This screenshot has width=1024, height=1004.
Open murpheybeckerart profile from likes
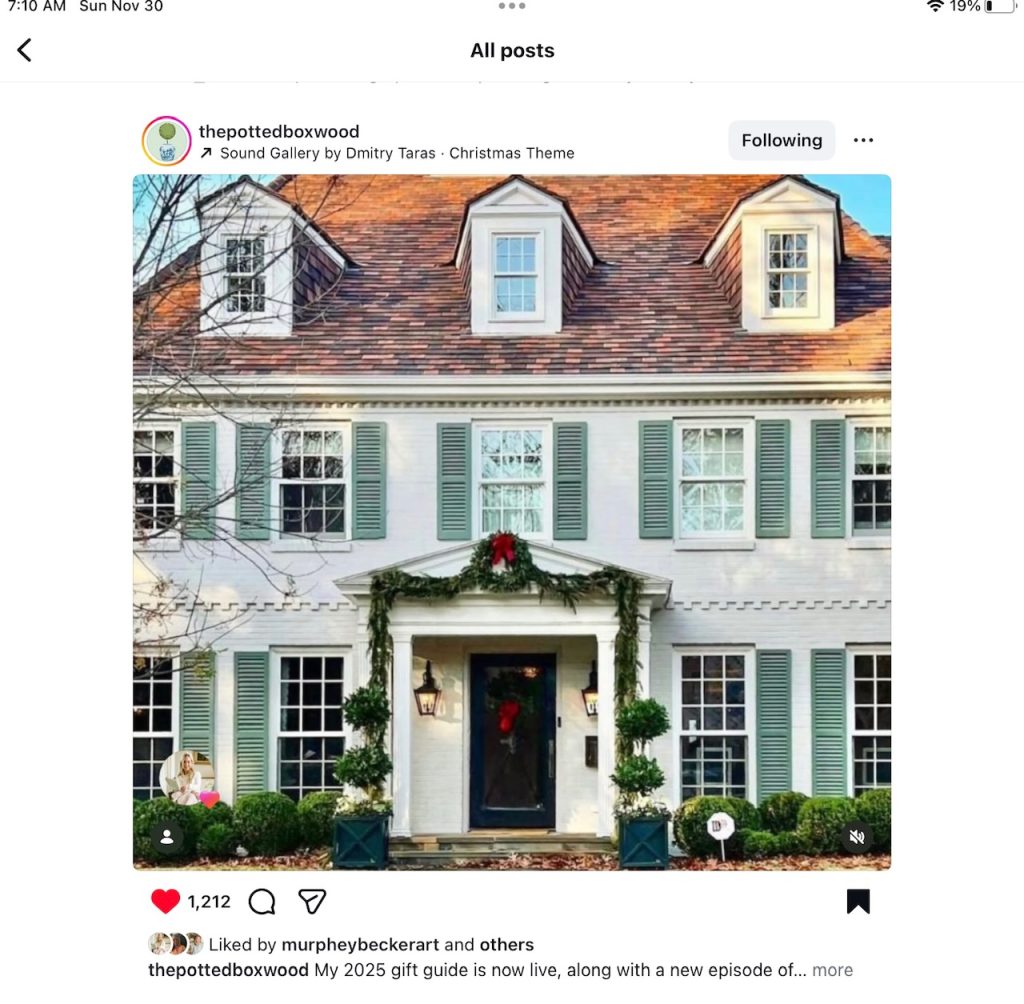tap(360, 945)
